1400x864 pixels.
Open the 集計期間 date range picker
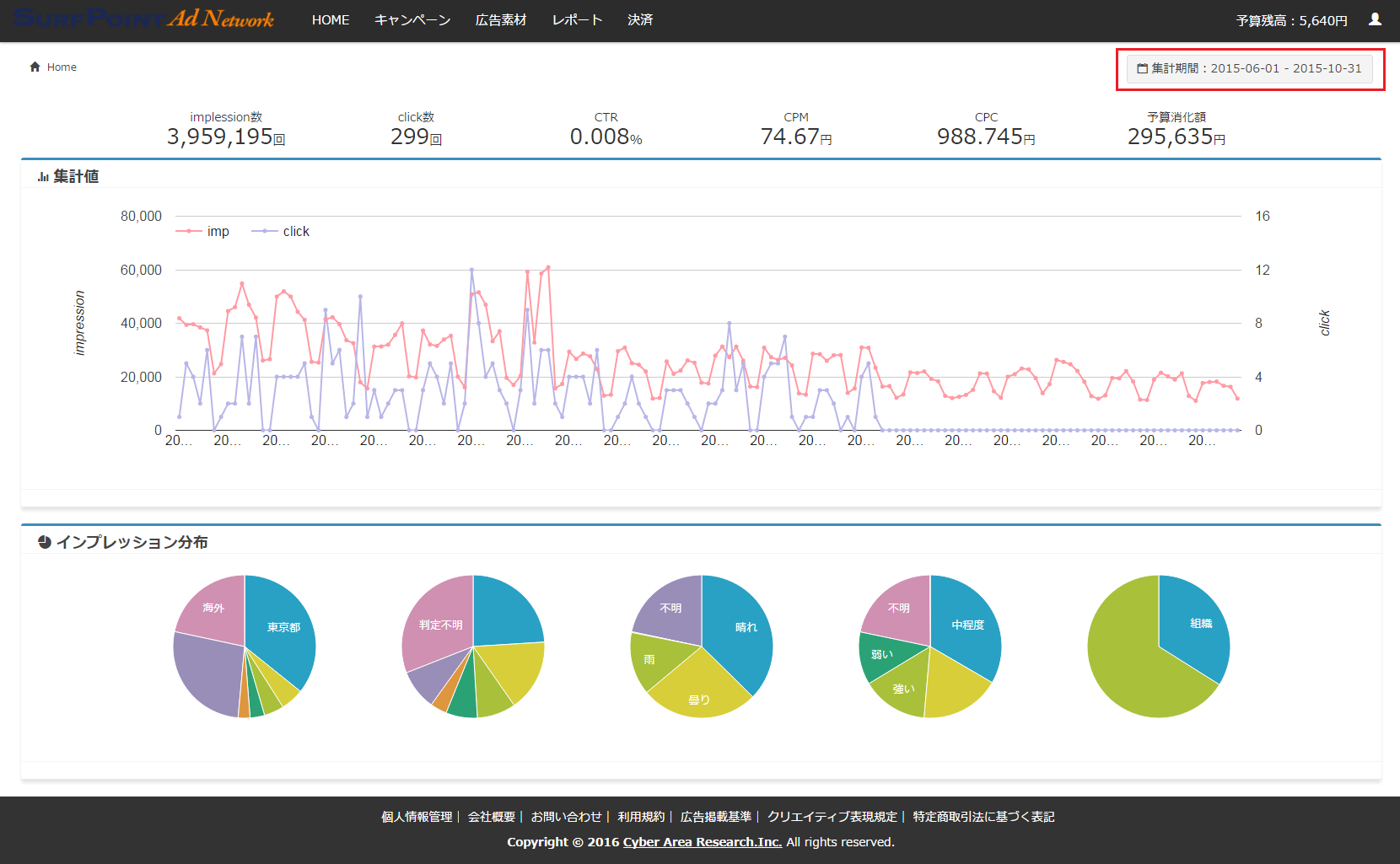(1249, 68)
